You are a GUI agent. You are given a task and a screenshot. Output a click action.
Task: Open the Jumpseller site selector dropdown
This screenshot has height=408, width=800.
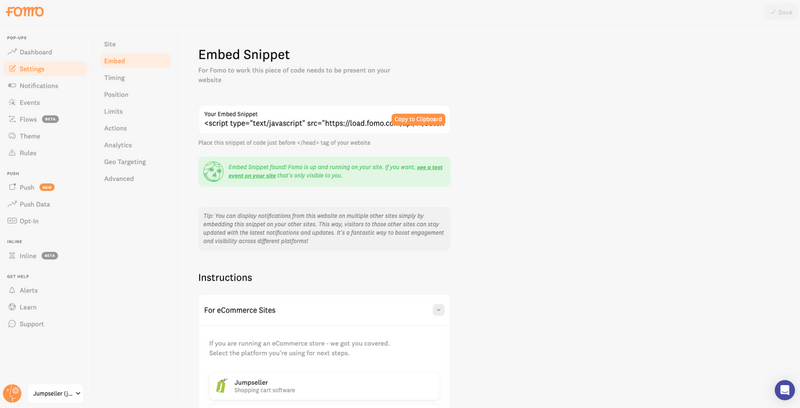coord(56,394)
